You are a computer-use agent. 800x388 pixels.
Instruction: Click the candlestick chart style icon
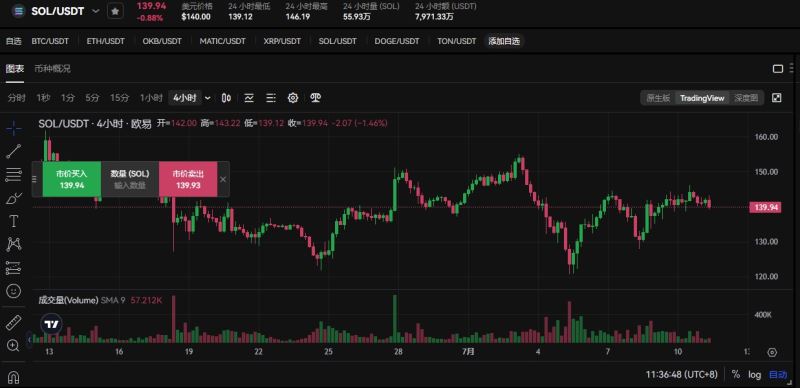tap(227, 98)
